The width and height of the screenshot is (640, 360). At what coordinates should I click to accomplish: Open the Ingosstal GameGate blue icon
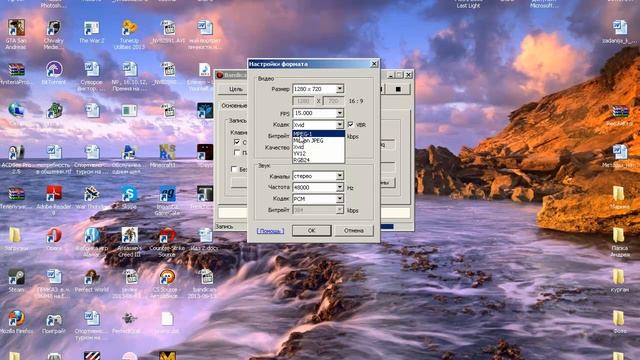click(167, 200)
